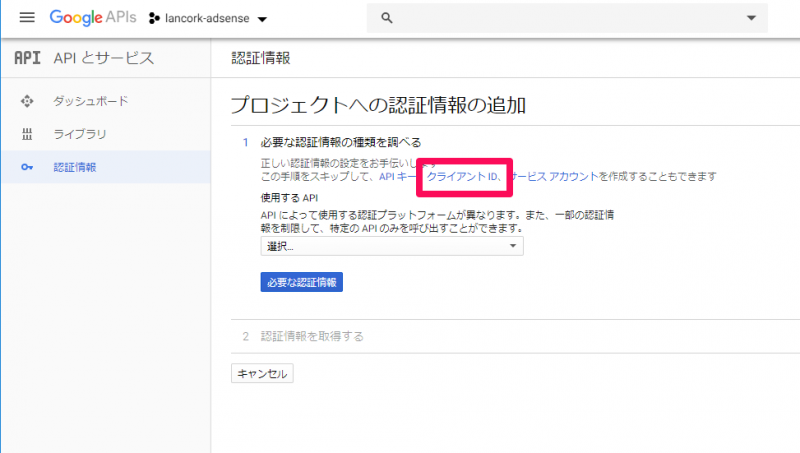This screenshot has height=453, width=800.
Task: Click the key icon for 認証情報
Action: coord(27,167)
